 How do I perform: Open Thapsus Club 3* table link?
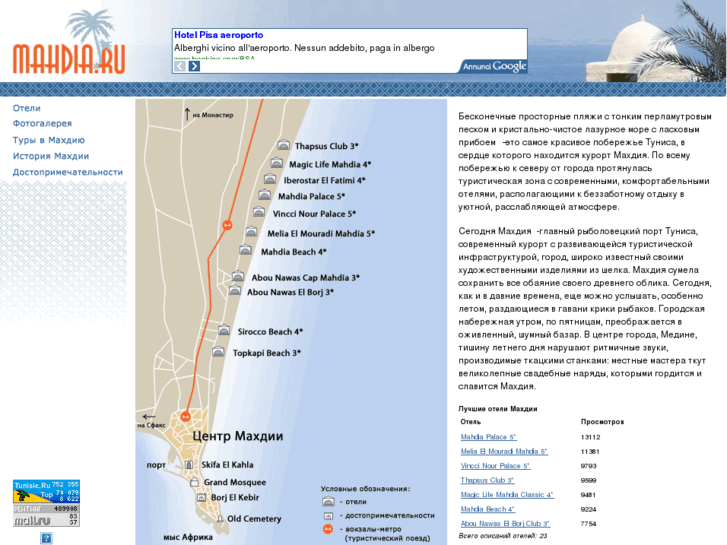click(x=487, y=480)
